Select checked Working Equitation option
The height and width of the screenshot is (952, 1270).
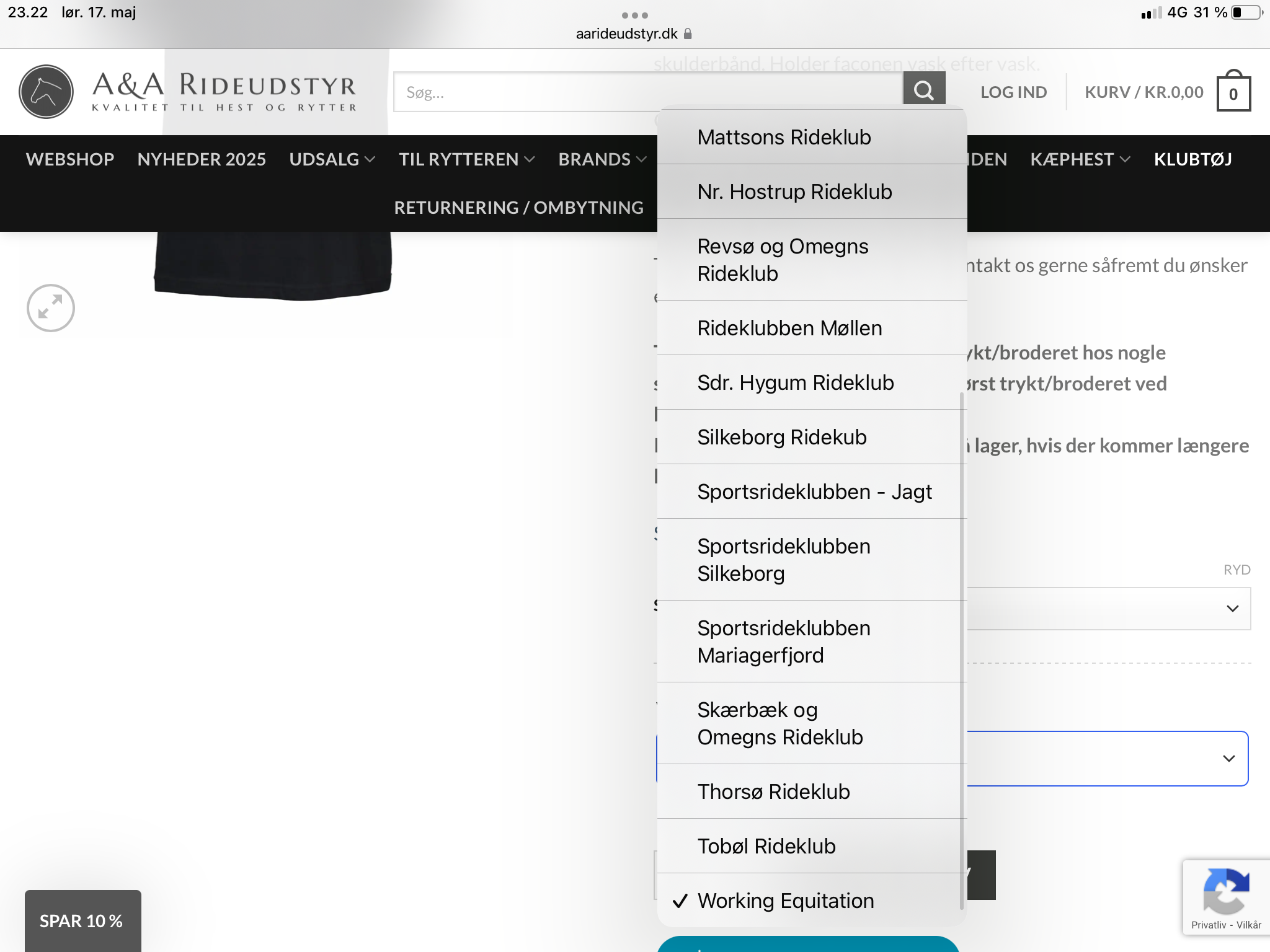[x=812, y=901]
